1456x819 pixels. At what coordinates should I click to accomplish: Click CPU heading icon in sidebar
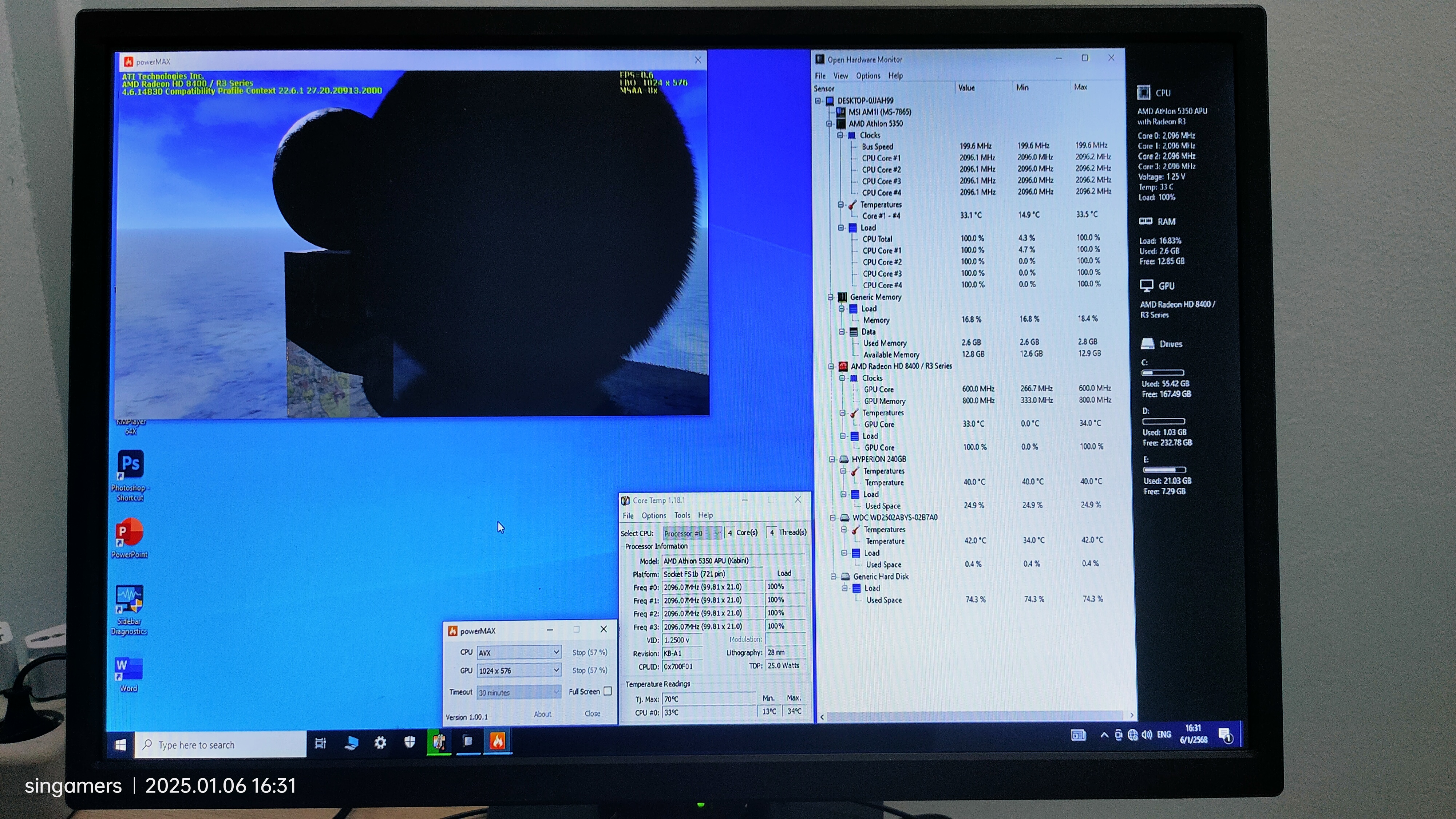tap(1143, 92)
